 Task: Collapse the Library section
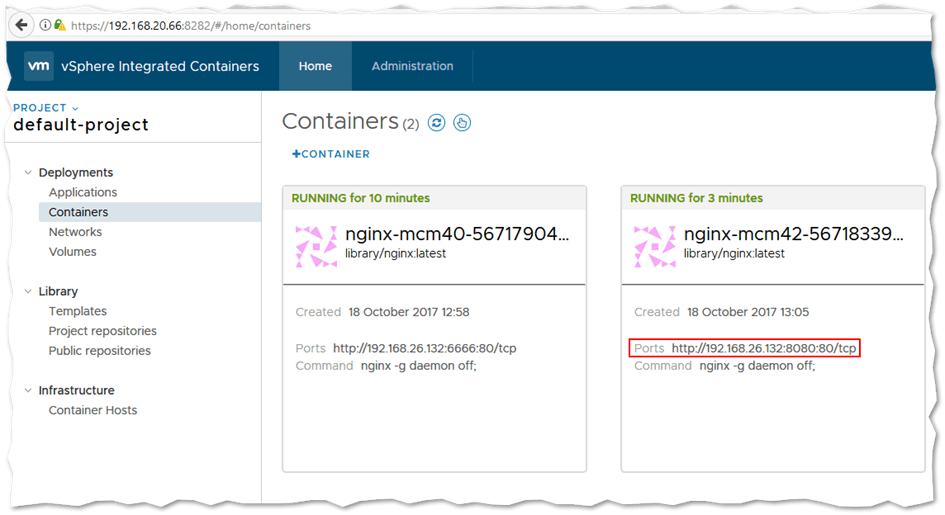click(x=28, y=291)
